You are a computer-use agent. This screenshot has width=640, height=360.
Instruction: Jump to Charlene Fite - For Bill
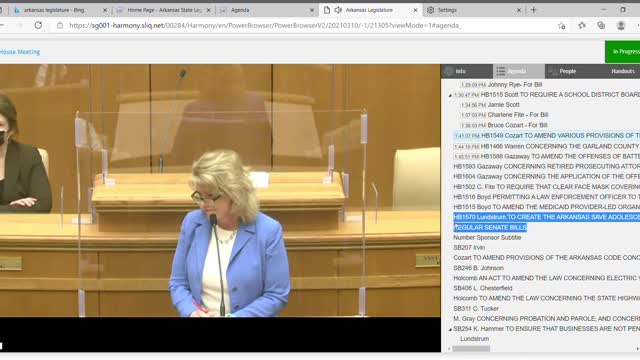pos(518,115)
